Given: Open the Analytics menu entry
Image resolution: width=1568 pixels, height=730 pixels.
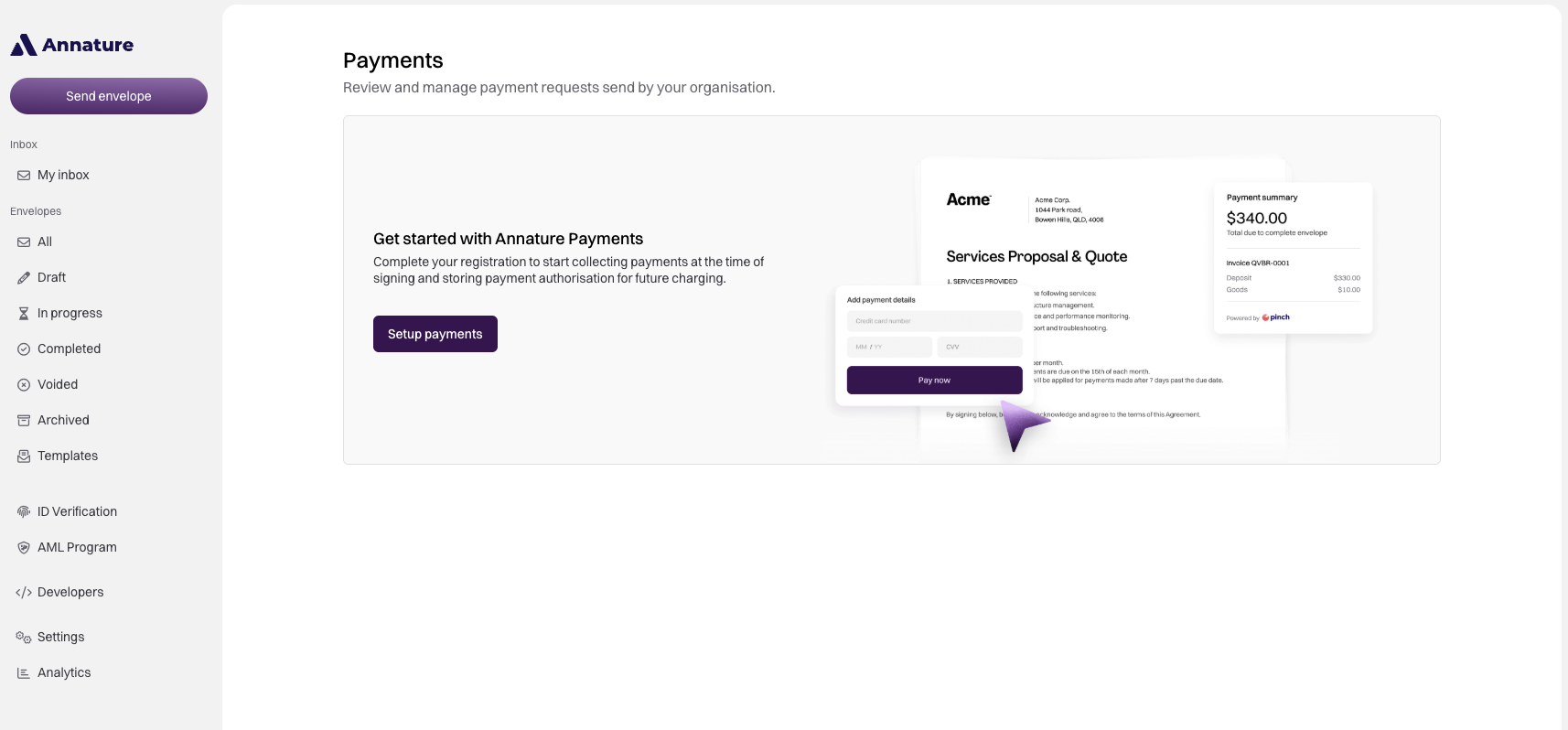Looking at the screenshot, I should pos(109,673).
